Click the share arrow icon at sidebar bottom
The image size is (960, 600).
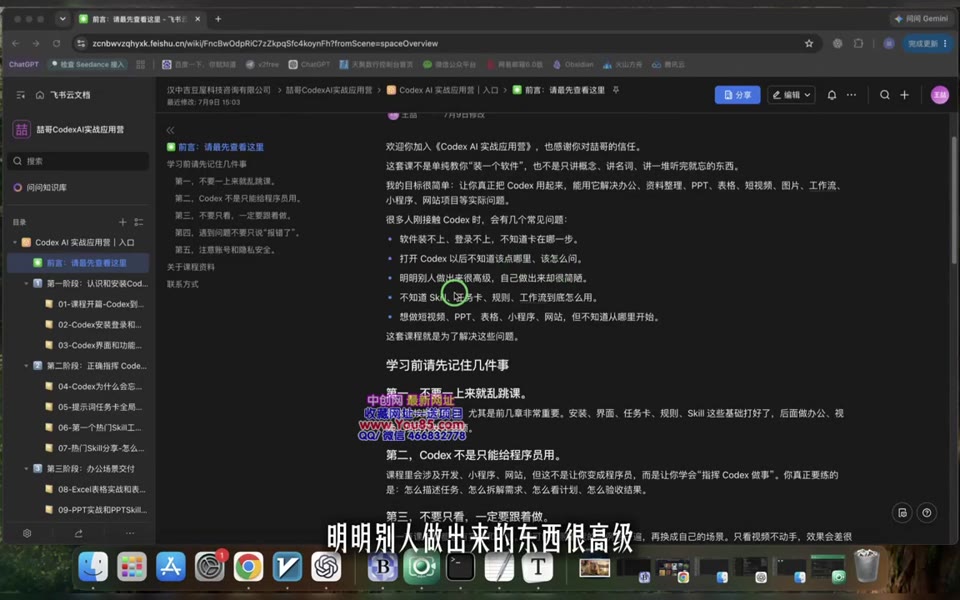point(78,533)
